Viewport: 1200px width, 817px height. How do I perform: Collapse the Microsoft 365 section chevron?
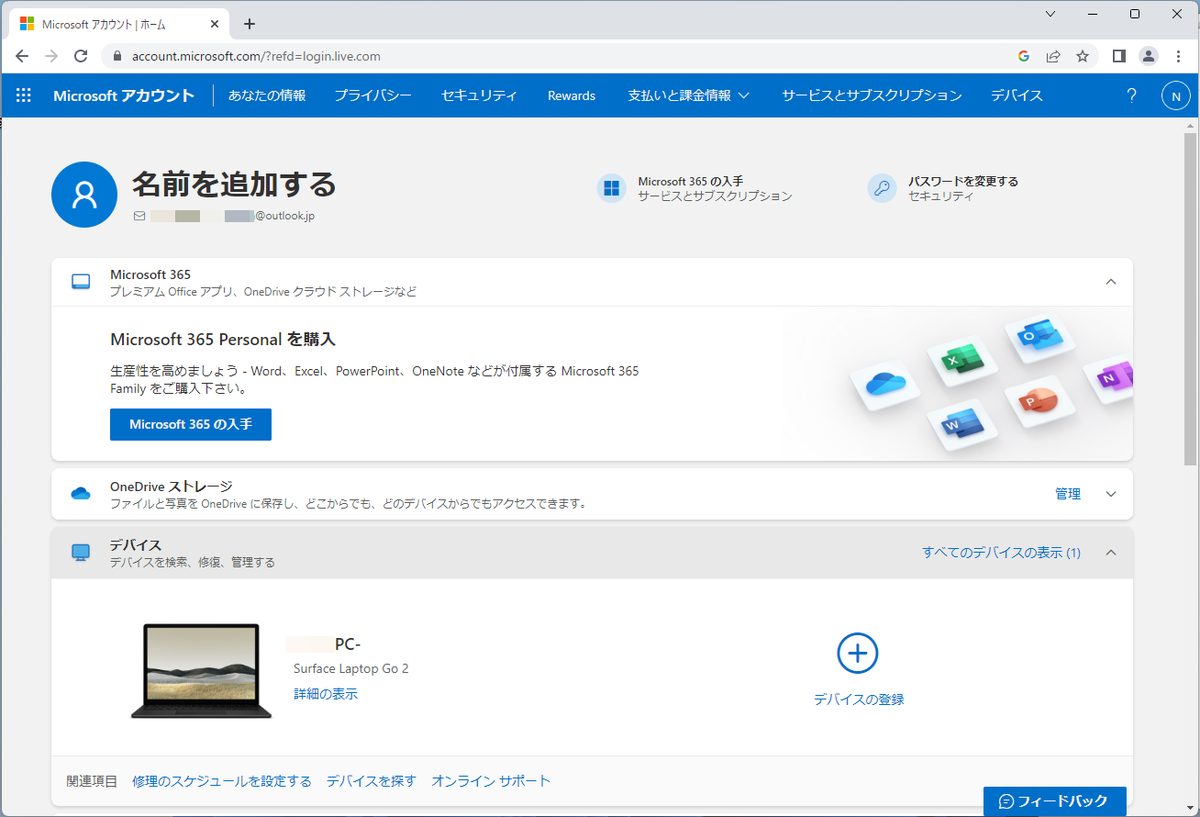(1111, 282)
